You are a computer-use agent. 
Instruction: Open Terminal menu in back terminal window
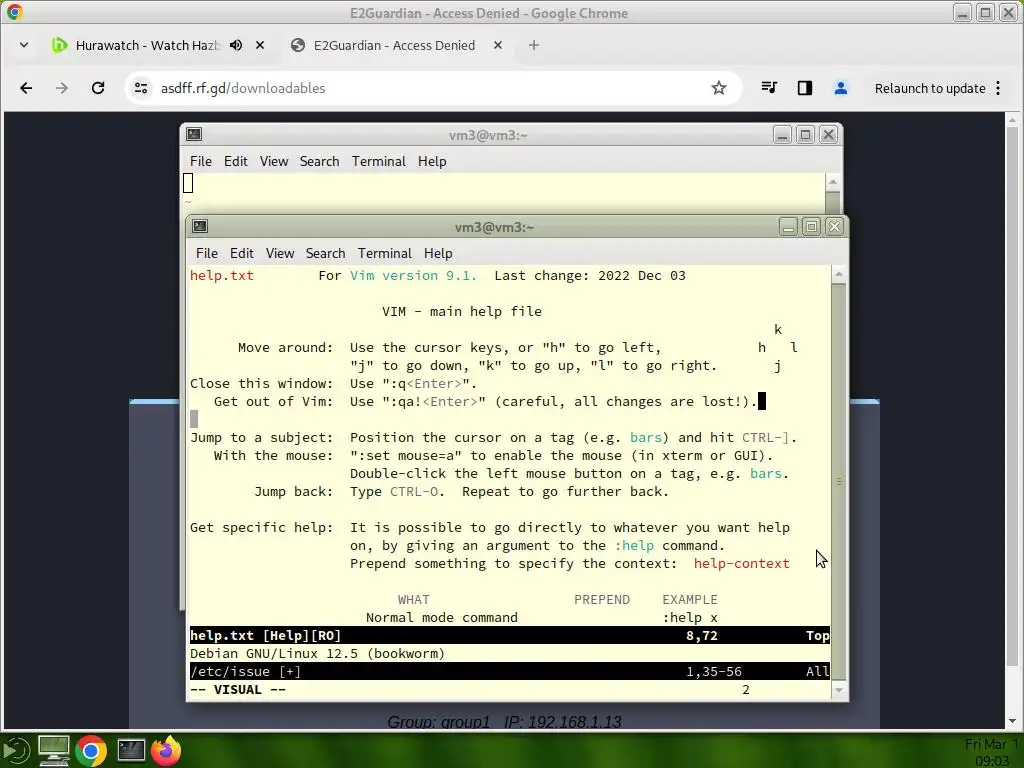click(379, 161)
